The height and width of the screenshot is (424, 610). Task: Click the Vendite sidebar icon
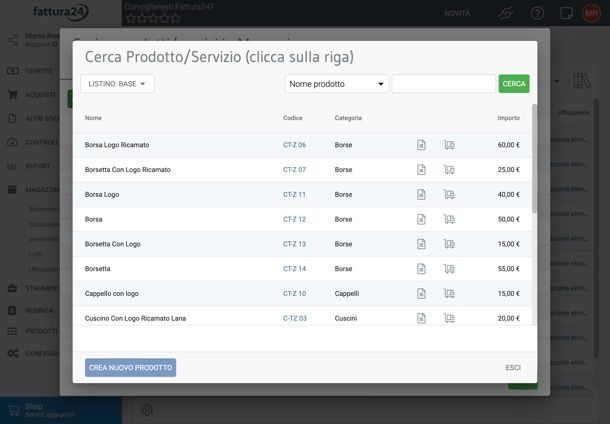pos(12,71)
